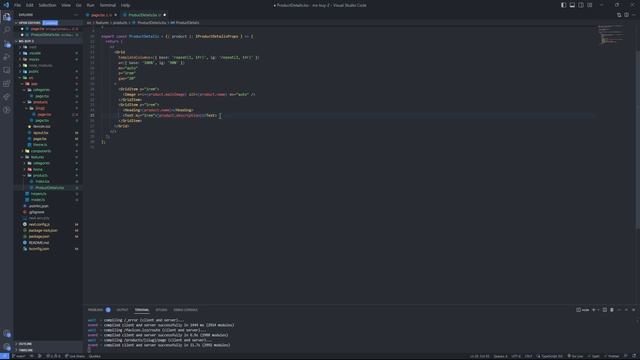Close the bottom panel
640x360 pixels.
(x=633, y=310)
